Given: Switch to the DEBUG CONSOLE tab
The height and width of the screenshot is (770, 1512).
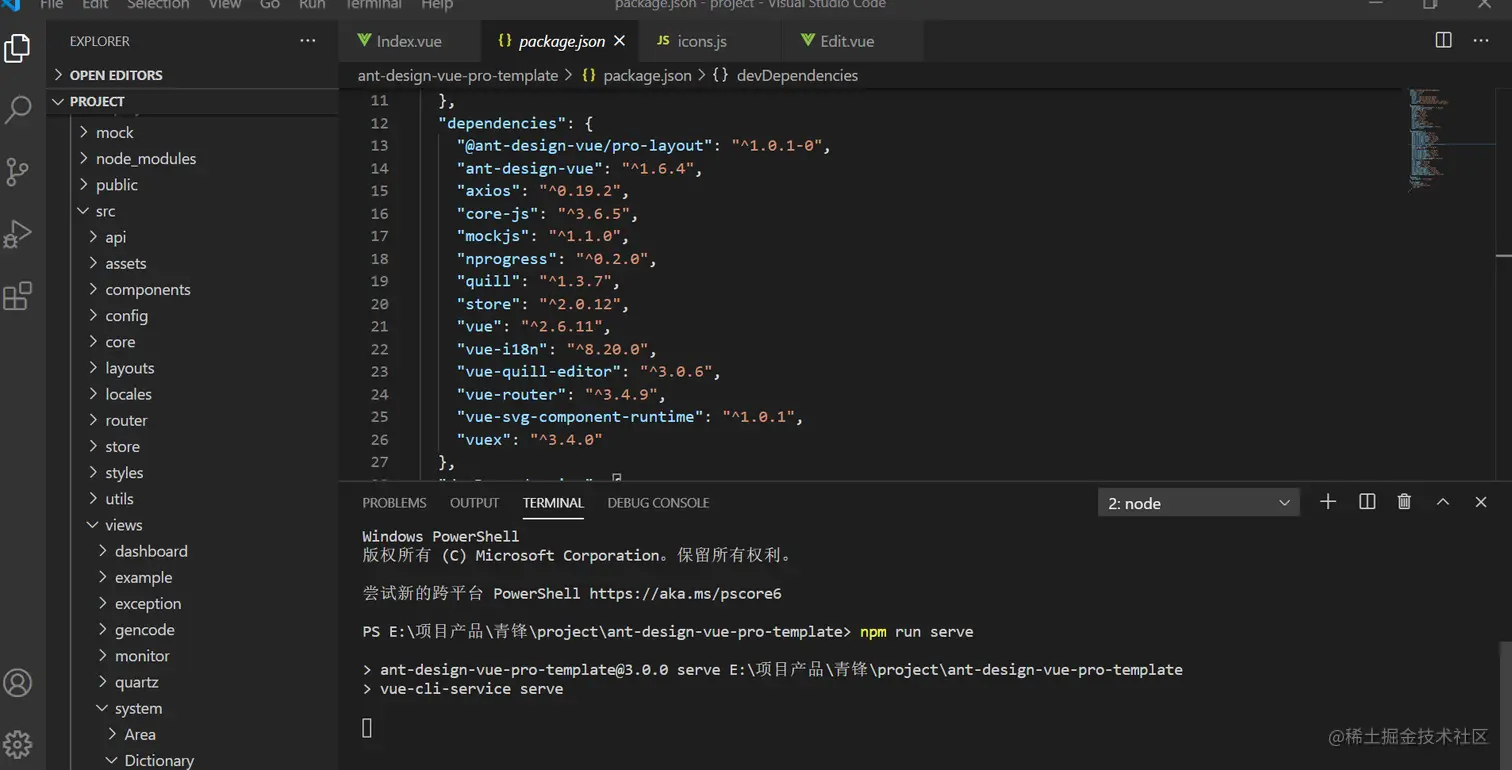Looking at the screenshot, I should (x=658, y=503).
